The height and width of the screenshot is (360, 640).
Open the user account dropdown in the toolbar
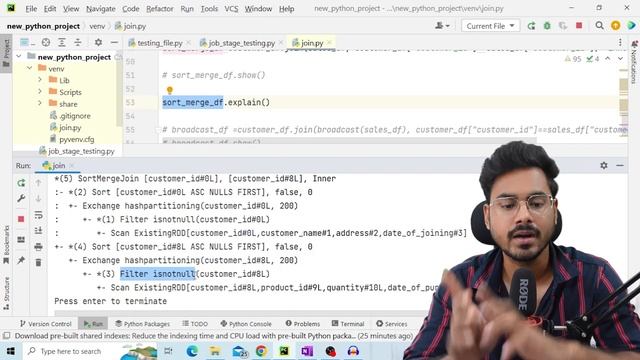click(442, 26)
